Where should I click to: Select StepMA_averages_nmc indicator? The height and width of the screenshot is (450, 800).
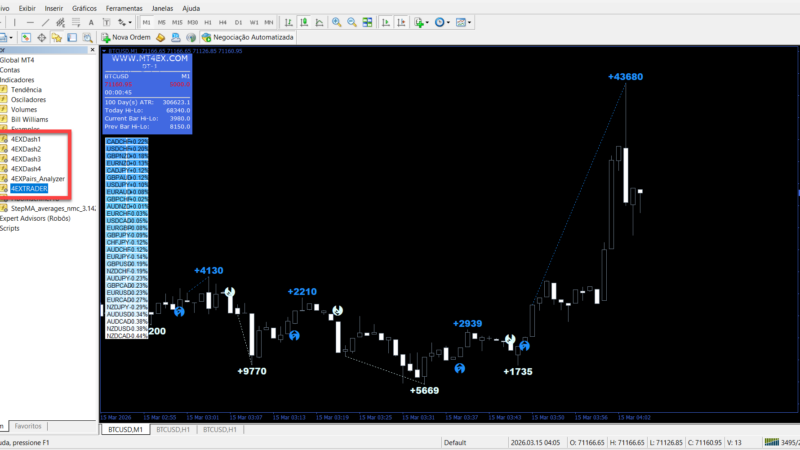point(53,209)
